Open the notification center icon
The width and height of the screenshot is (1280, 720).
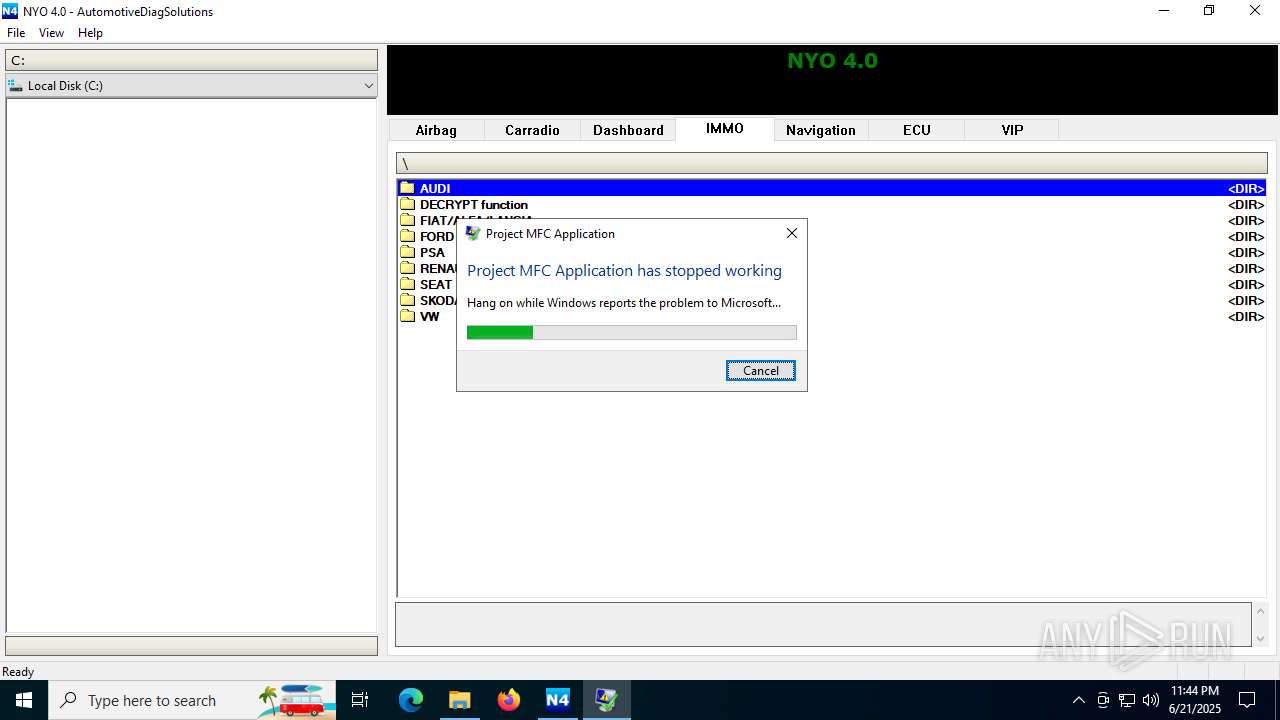pyautogui.click(x=1247, y=700)
